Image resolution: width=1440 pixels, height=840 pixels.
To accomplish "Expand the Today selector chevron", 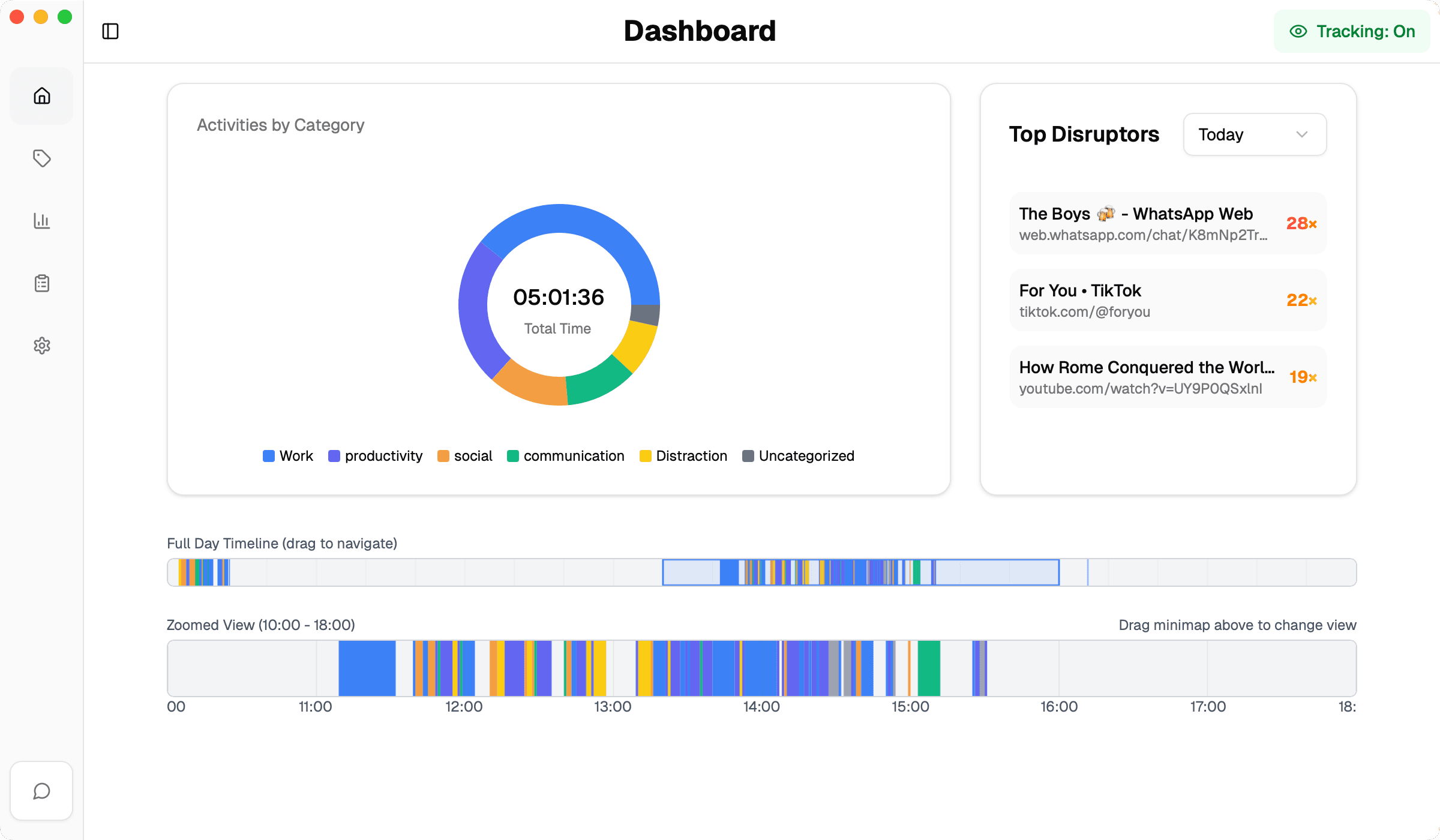I will 1301,134.
